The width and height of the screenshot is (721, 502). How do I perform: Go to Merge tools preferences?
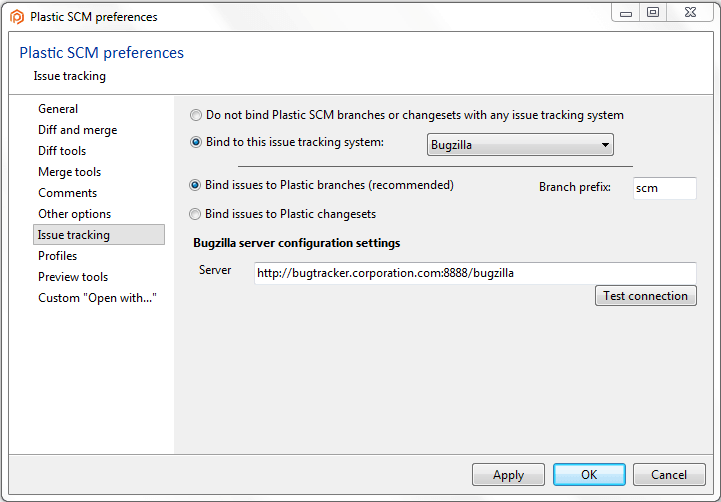click(69, 172)
